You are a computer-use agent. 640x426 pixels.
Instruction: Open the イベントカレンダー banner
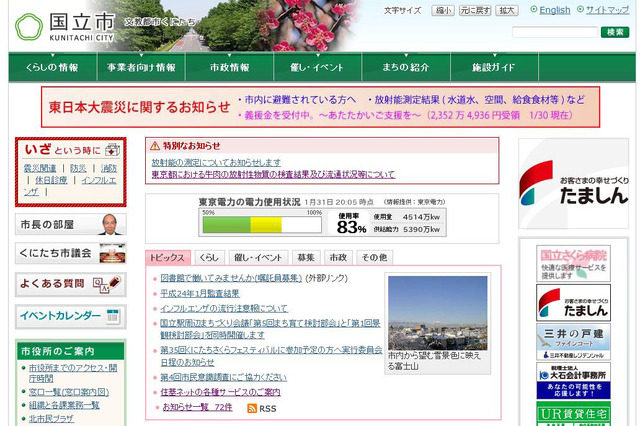[x=71, y=316]
